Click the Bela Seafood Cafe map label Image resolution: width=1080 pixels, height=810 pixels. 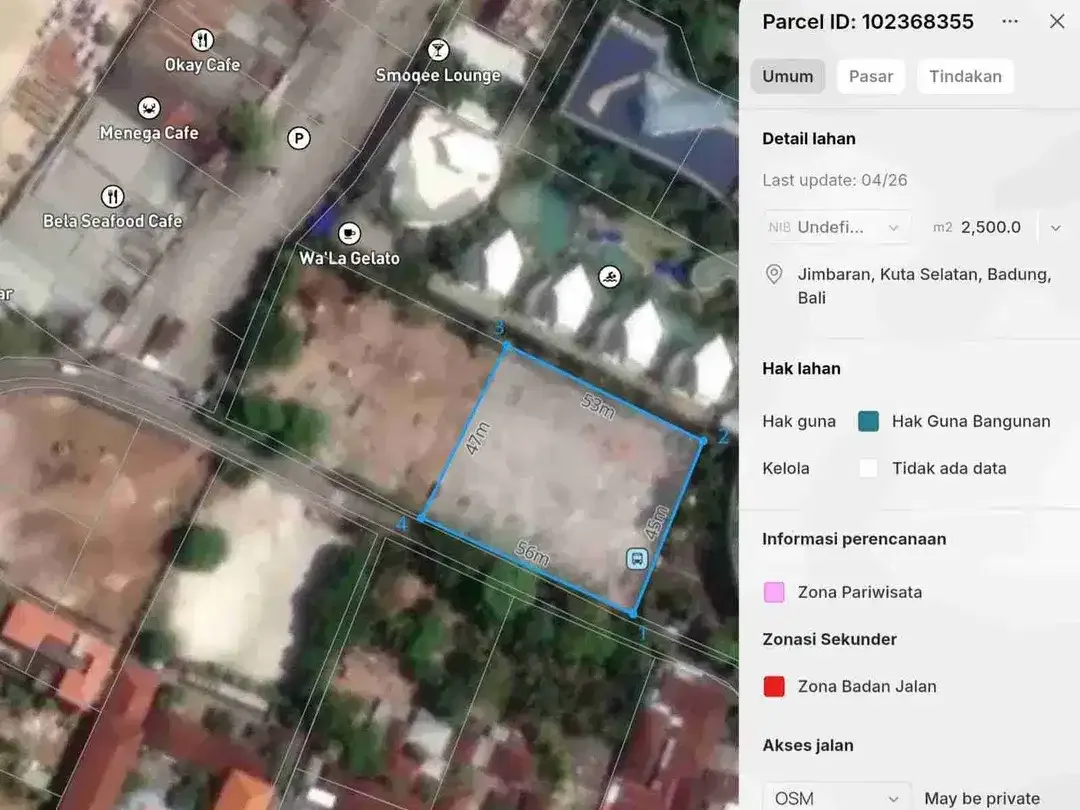[x=112, y=221]
